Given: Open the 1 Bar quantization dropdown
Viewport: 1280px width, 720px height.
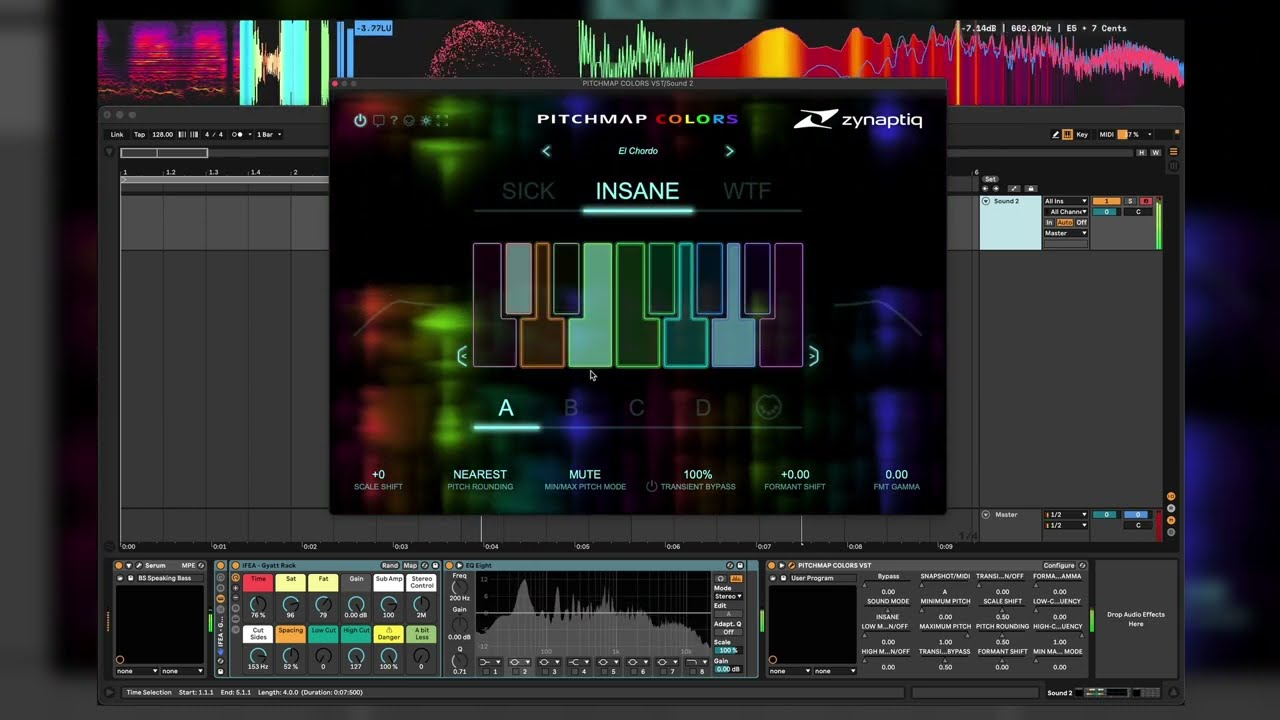Looking at the screenshot, I should click(x=269, y=134).
